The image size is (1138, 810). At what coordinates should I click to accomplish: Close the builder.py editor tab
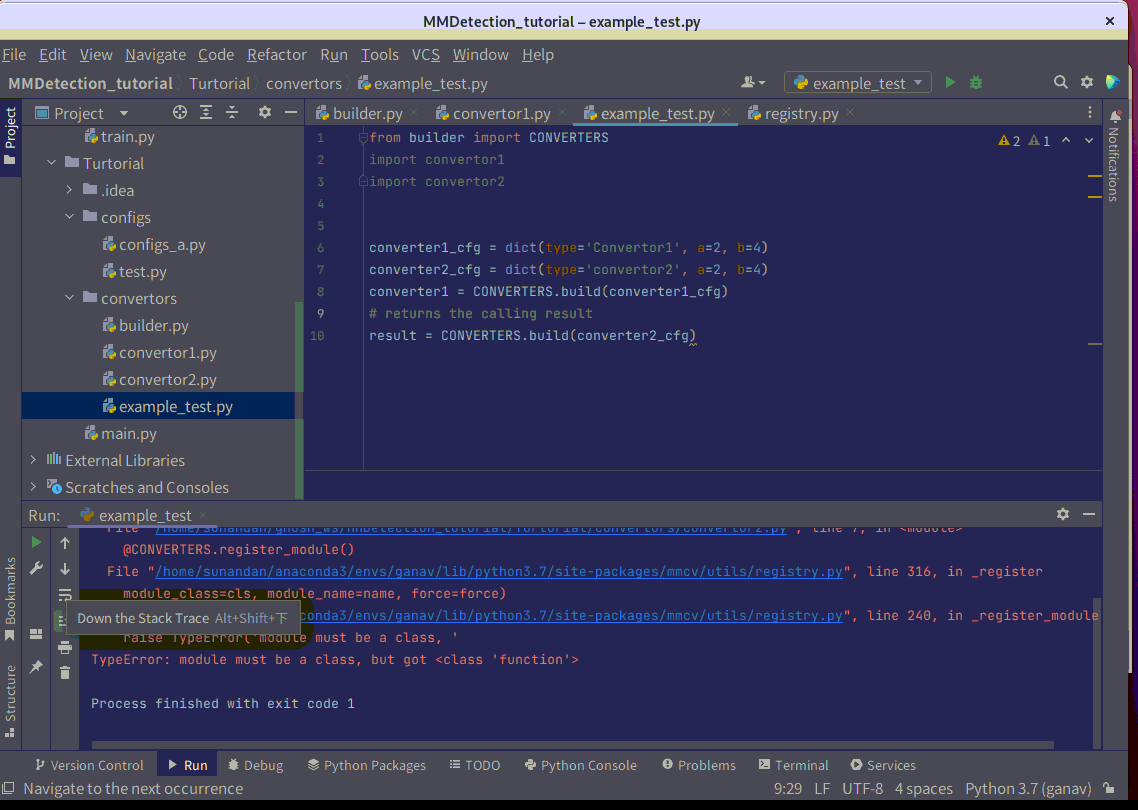(x=414, y=112)
